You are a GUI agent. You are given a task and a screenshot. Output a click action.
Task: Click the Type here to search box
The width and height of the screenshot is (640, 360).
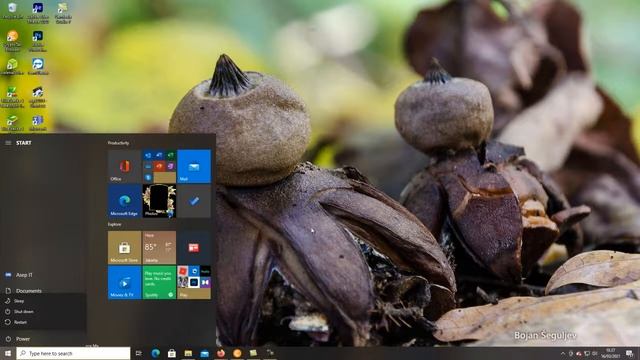pyautogui.click(x=73, y=353)
